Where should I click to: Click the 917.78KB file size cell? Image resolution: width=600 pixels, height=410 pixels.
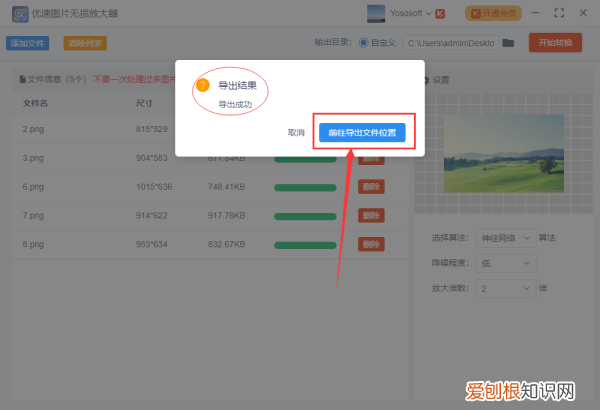tap(227, 216)
